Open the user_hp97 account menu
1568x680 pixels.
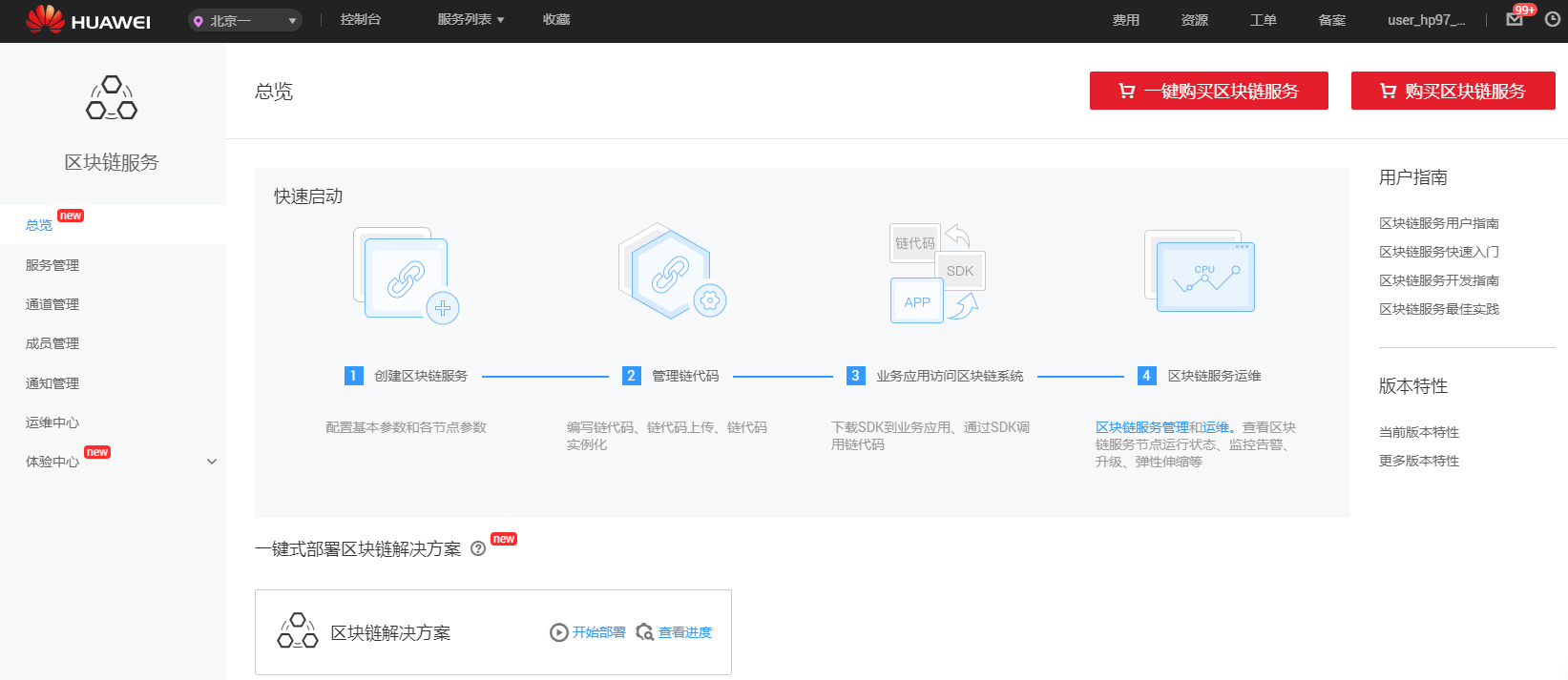[1426, 20]
